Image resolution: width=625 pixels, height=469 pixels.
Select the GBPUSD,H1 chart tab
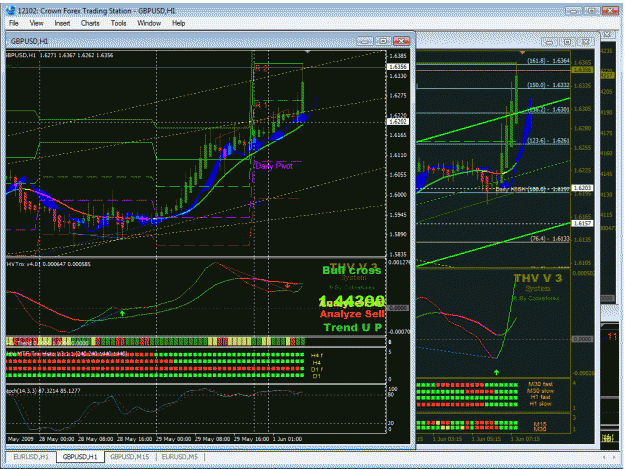80,457
